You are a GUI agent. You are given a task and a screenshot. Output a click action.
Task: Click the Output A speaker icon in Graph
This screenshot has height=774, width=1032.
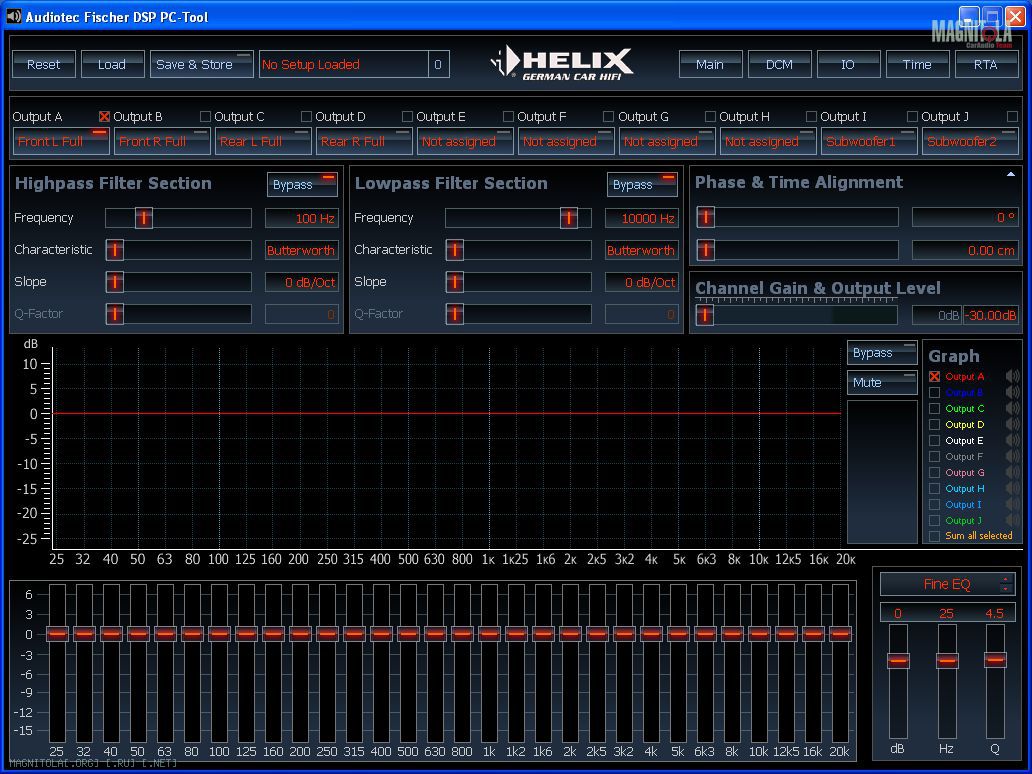(x=1012, y=376)
